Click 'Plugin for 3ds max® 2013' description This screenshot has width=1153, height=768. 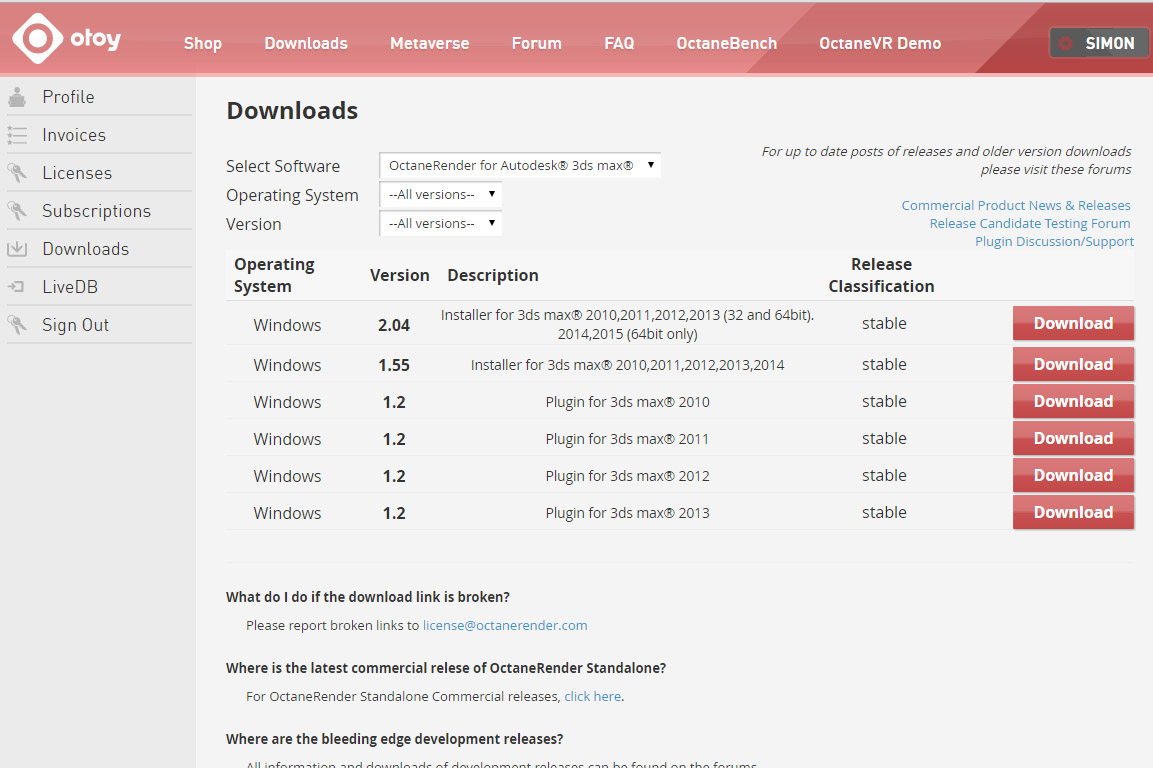(627, 513)
